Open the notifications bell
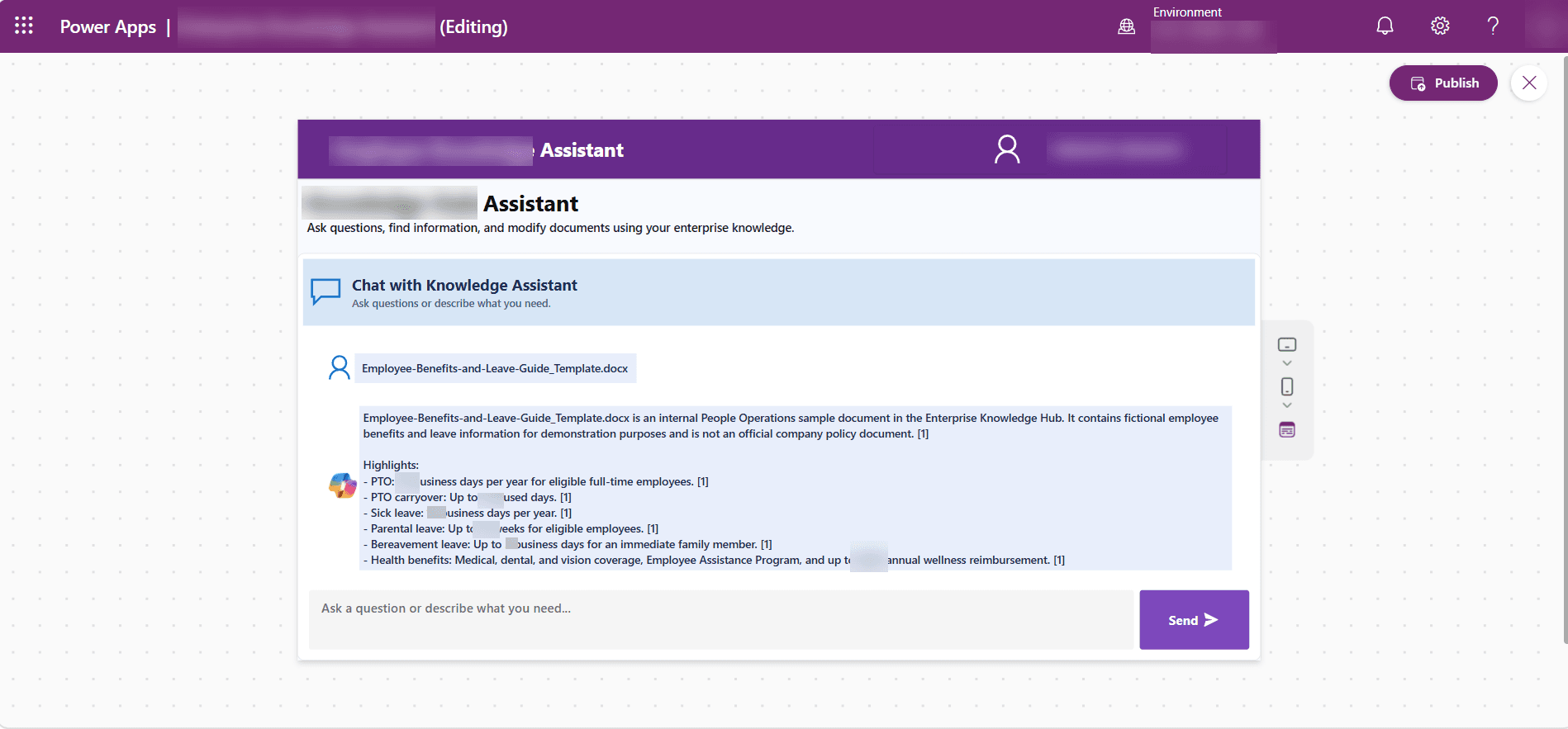Viewport: 1568px width, 729px height. [x=1385, y=26]
